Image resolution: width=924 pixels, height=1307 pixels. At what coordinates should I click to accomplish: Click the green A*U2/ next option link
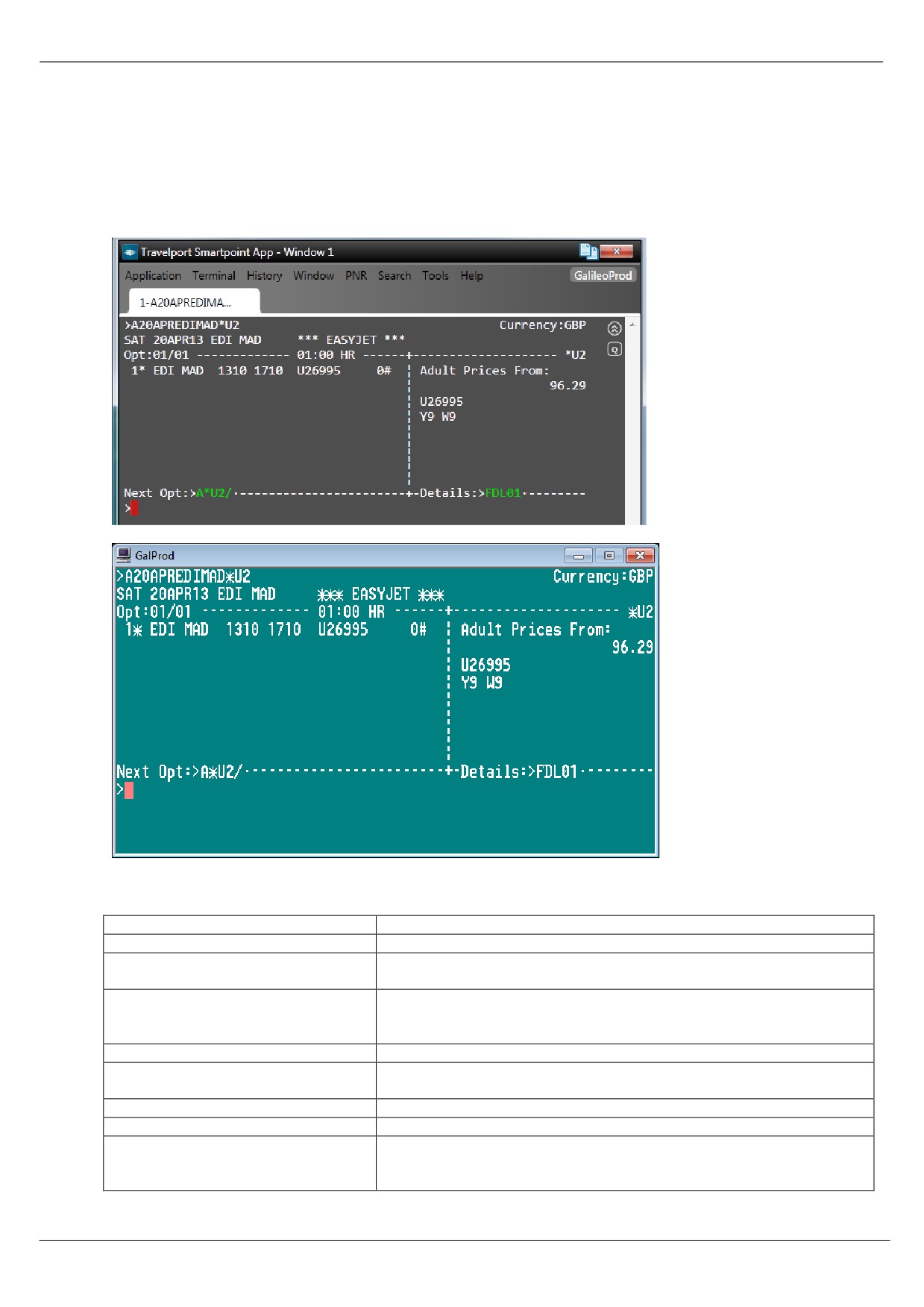[214, 493]
